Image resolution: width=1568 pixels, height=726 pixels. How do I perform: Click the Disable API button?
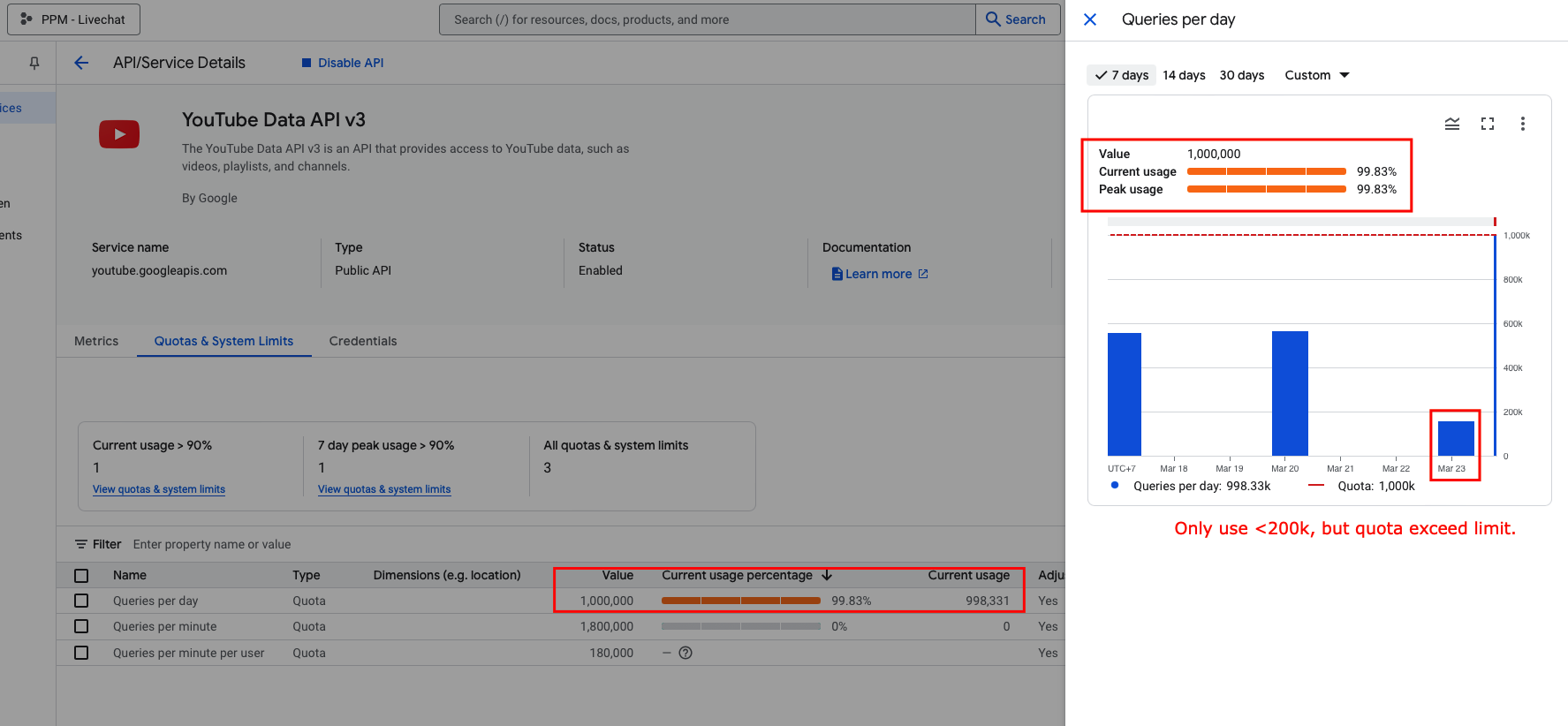click(343, 63)
